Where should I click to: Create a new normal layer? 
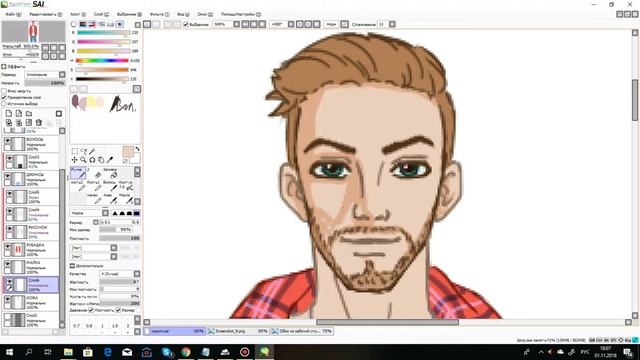coord(9,113)
